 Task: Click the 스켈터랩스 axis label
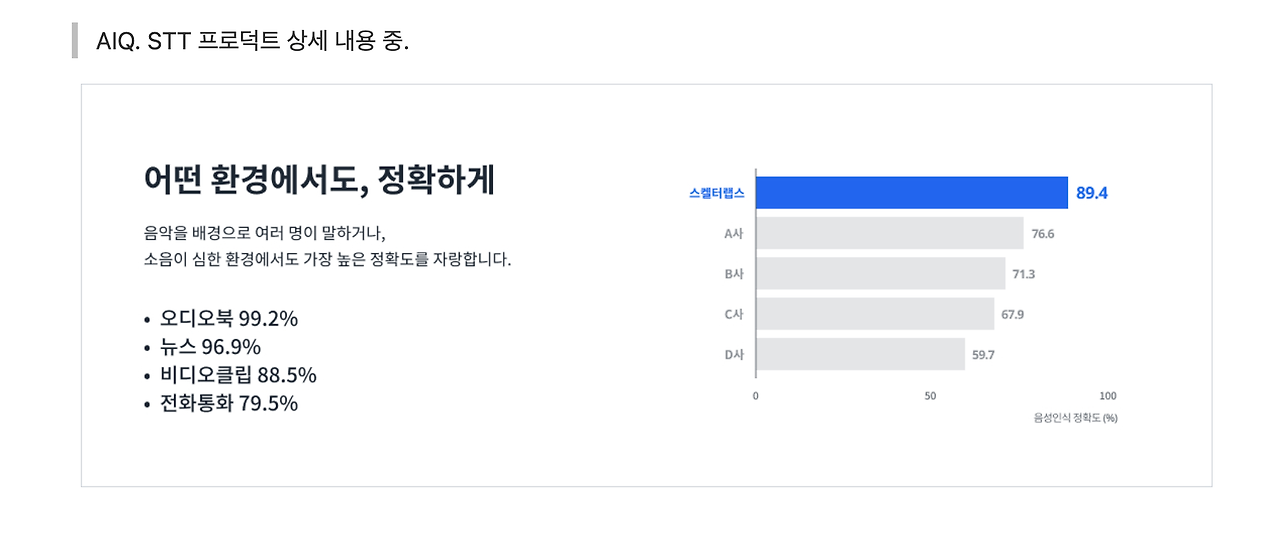716,193
